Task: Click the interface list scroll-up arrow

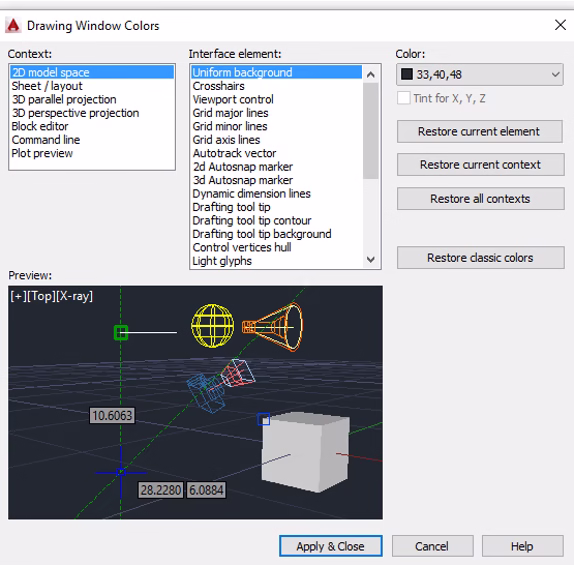Action: click(371, 75)
